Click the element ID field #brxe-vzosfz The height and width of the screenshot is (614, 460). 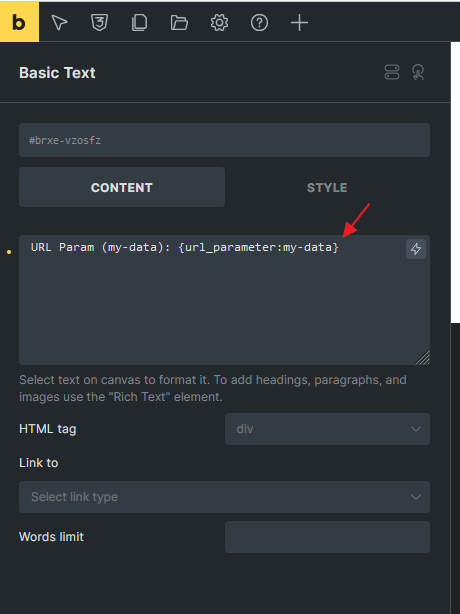tap(224, 140)
